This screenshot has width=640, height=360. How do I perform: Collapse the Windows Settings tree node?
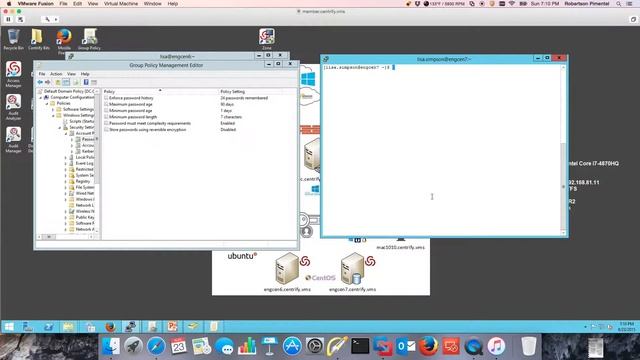click(x=53, y=116)
